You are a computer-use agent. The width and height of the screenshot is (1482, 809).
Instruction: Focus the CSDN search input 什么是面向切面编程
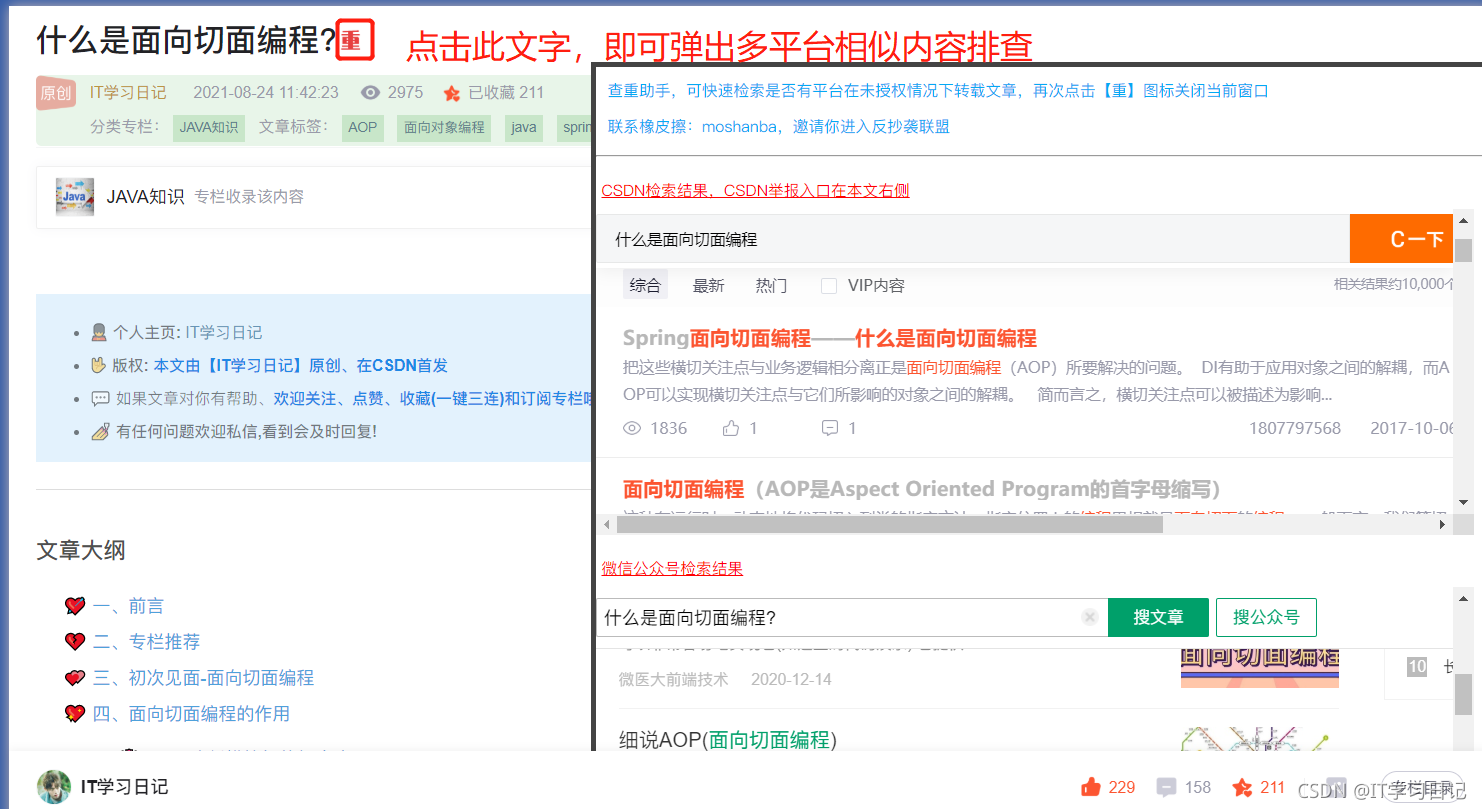click(975, 239)
